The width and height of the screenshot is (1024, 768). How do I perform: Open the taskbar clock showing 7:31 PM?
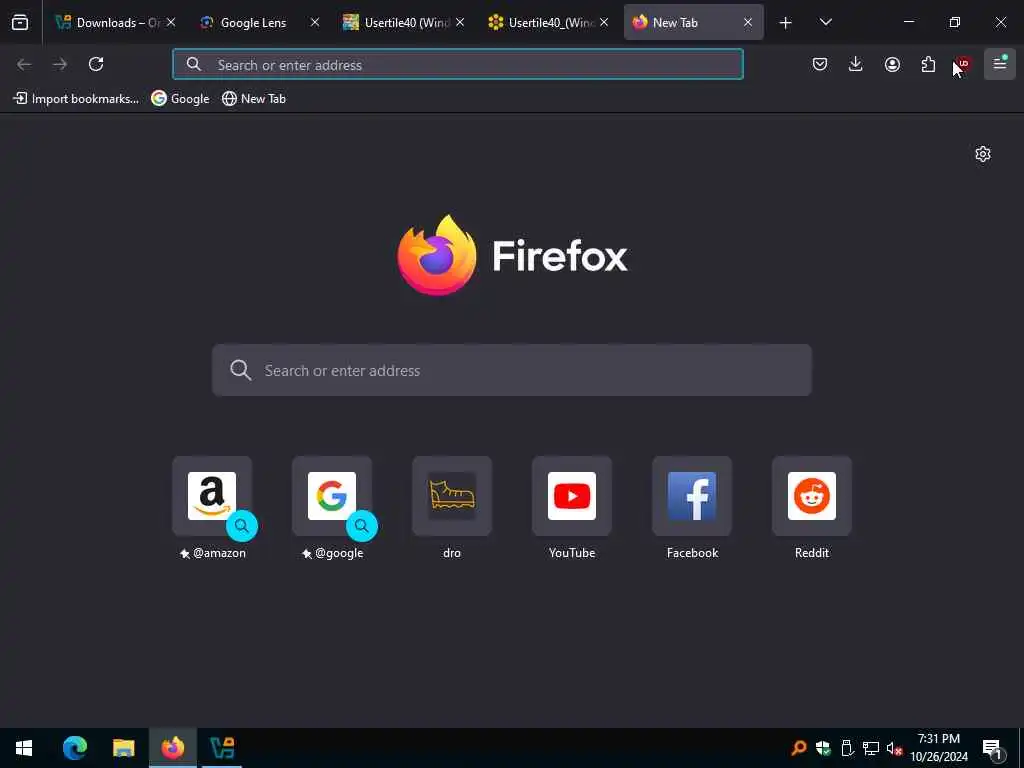pos(939,748)
